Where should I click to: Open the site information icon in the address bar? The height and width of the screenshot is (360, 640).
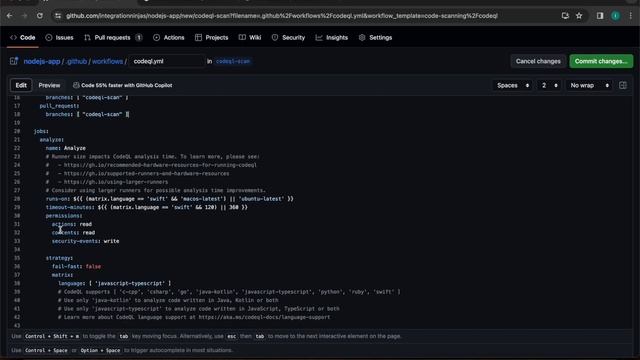(x=58, y=16)
